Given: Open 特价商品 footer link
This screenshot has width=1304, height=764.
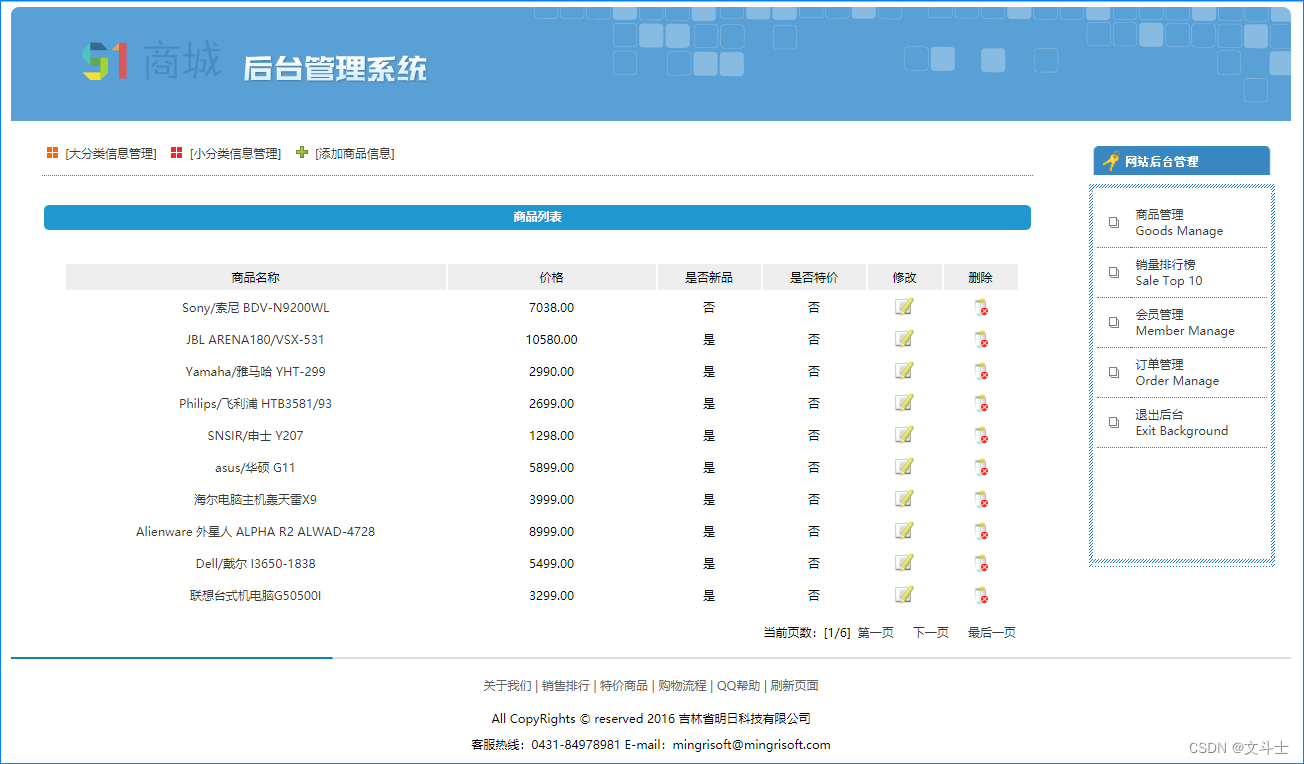Looking at the screenshot, I should [624, 686].
